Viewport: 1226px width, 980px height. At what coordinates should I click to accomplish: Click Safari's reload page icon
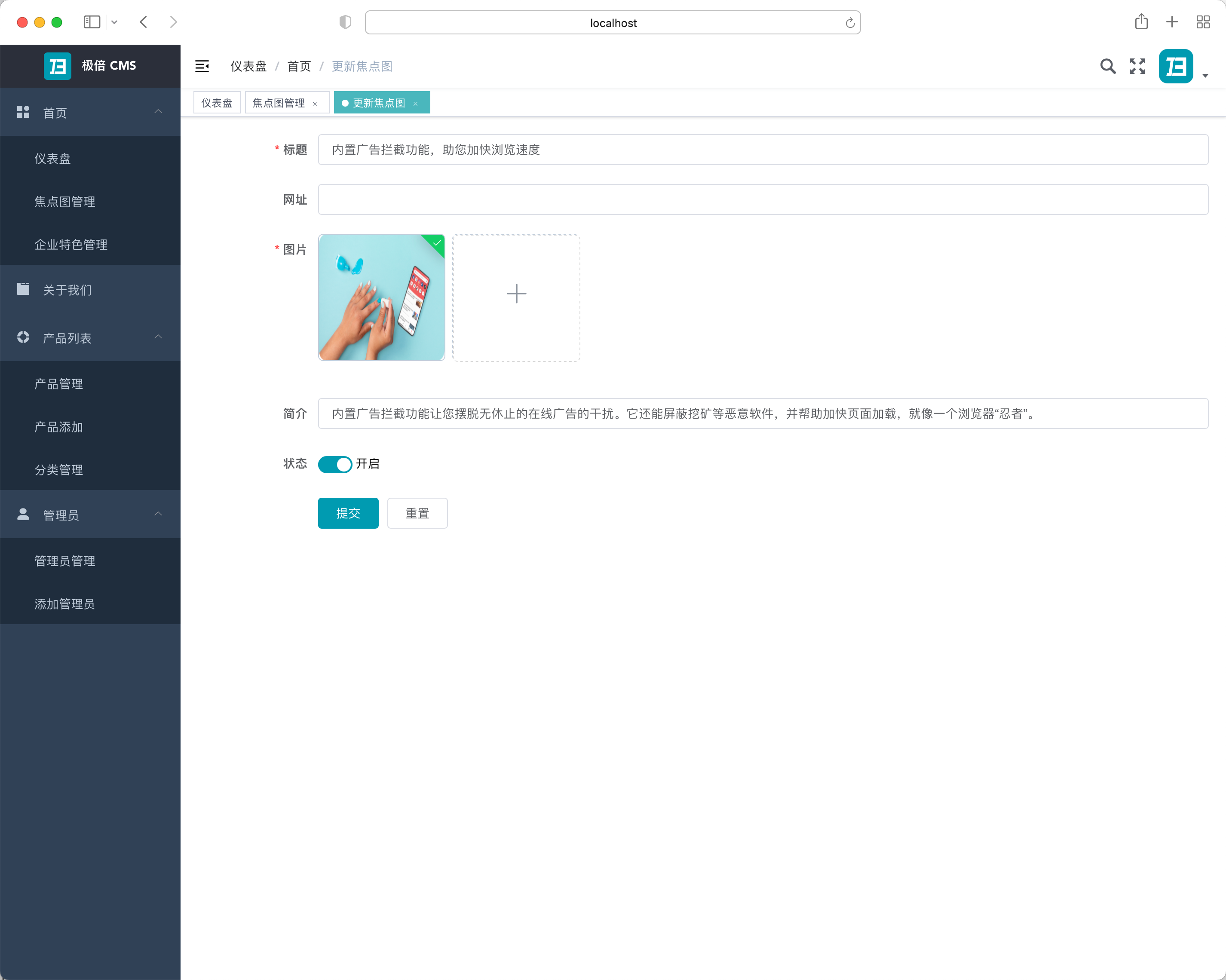(x=849, y=23)
